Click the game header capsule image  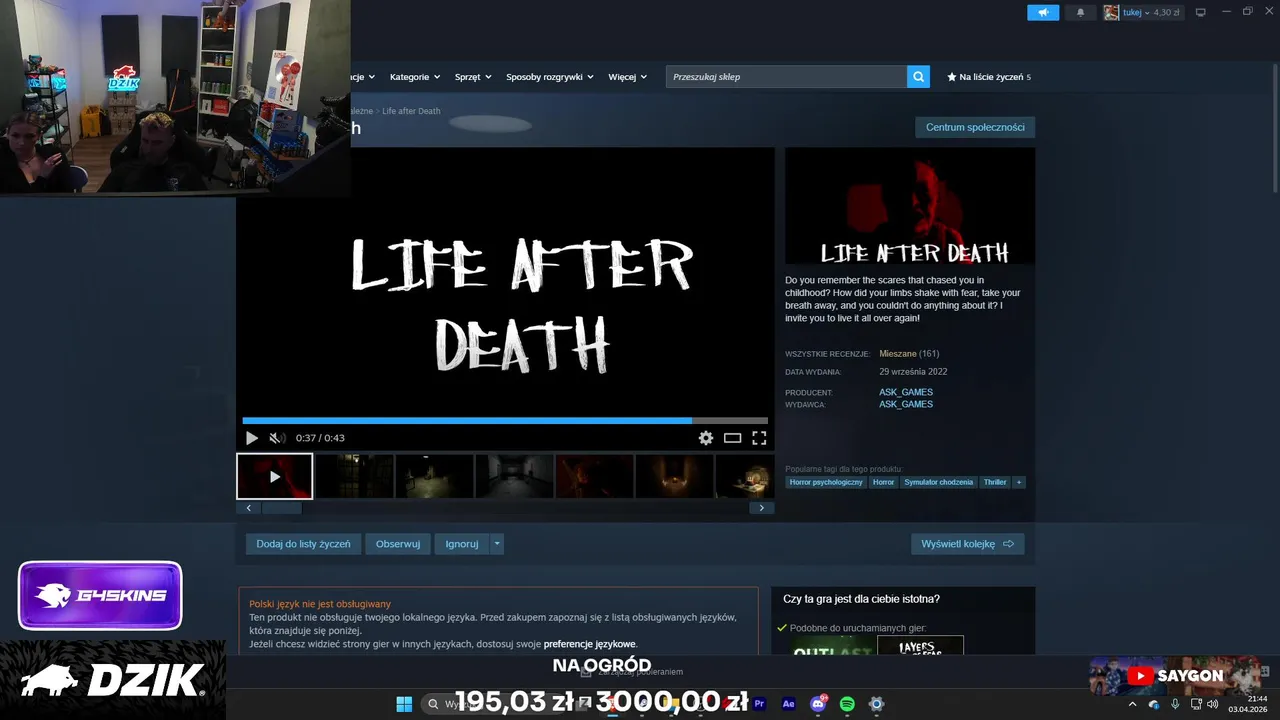coord(910,206)
